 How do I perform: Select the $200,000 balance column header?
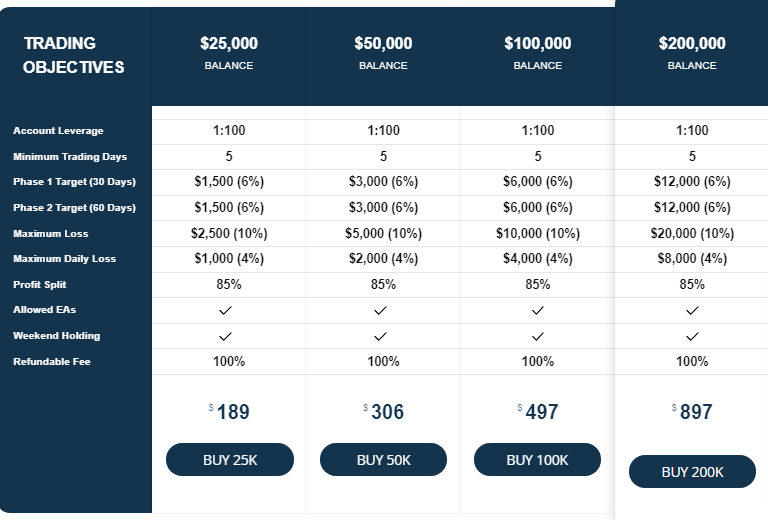coord(692,53)
